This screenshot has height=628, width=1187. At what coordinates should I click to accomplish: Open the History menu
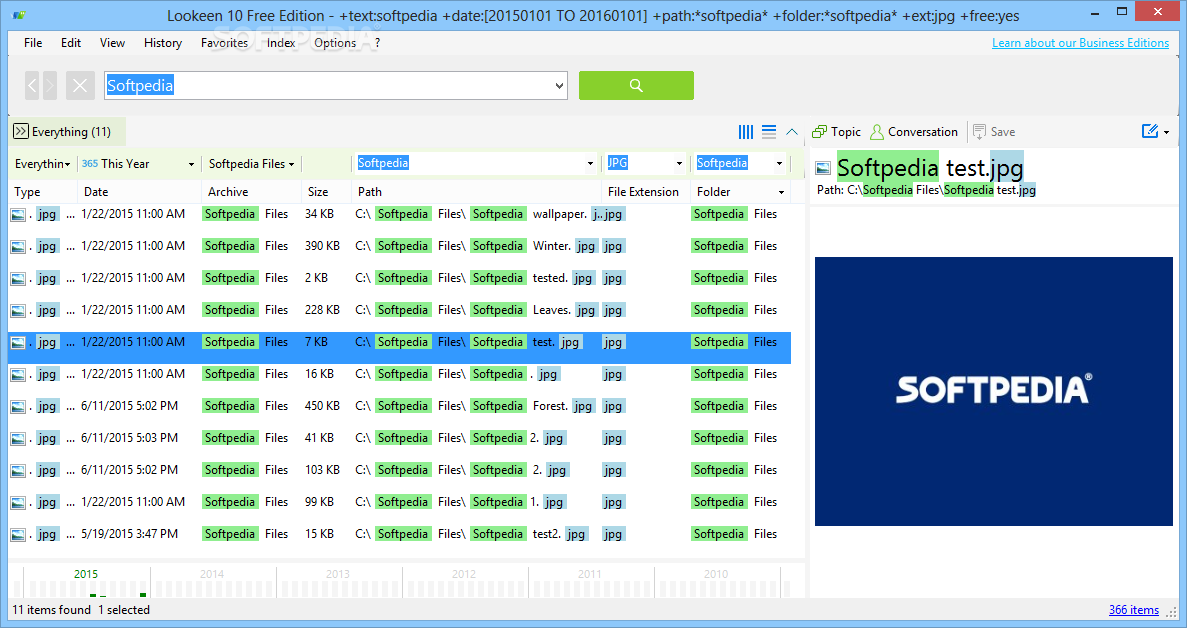click(163, 43)
